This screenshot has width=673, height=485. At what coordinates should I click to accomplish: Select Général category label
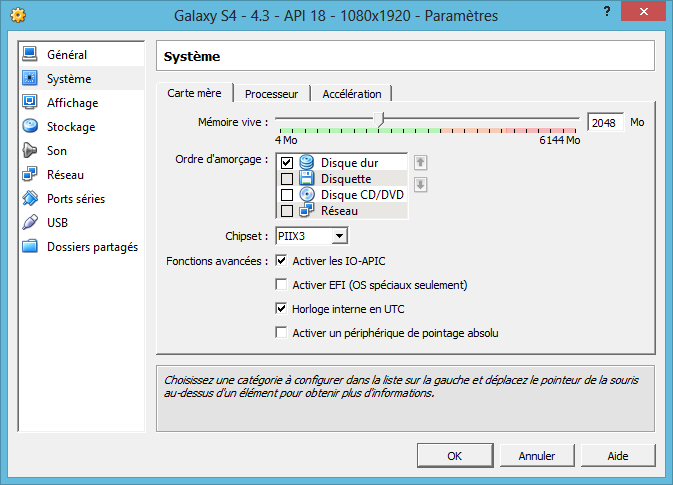coord(67,55)
